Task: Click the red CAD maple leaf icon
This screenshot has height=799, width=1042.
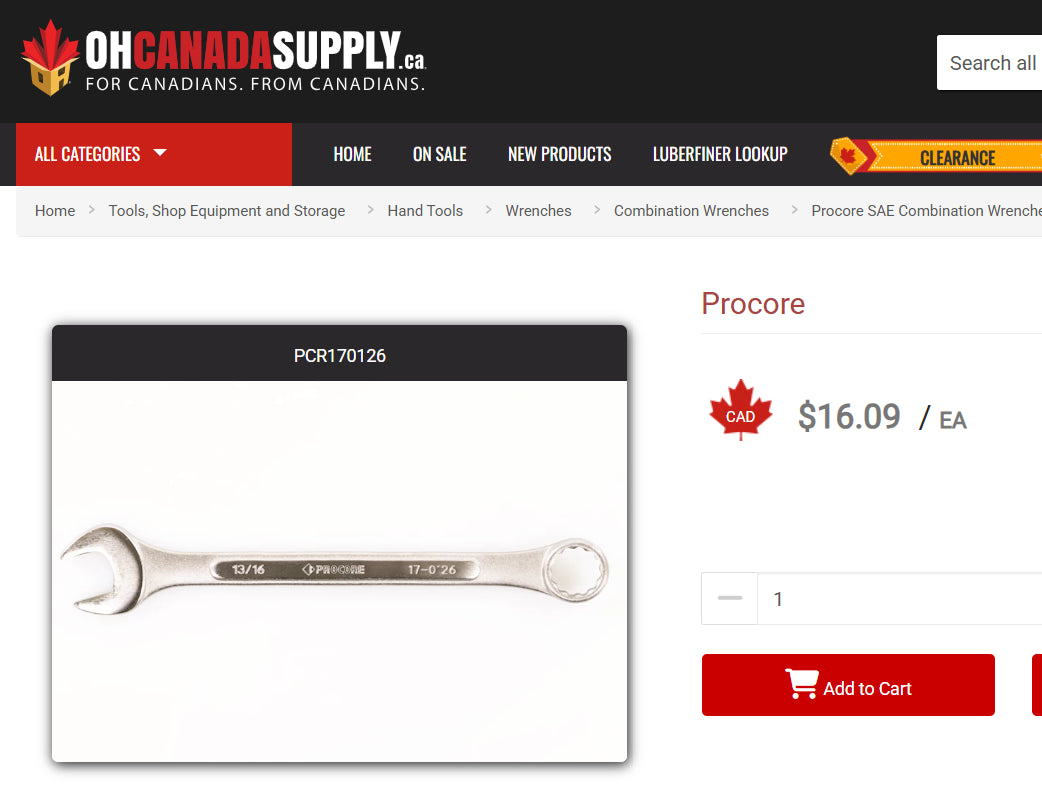Action: click(x=740, y=410)
